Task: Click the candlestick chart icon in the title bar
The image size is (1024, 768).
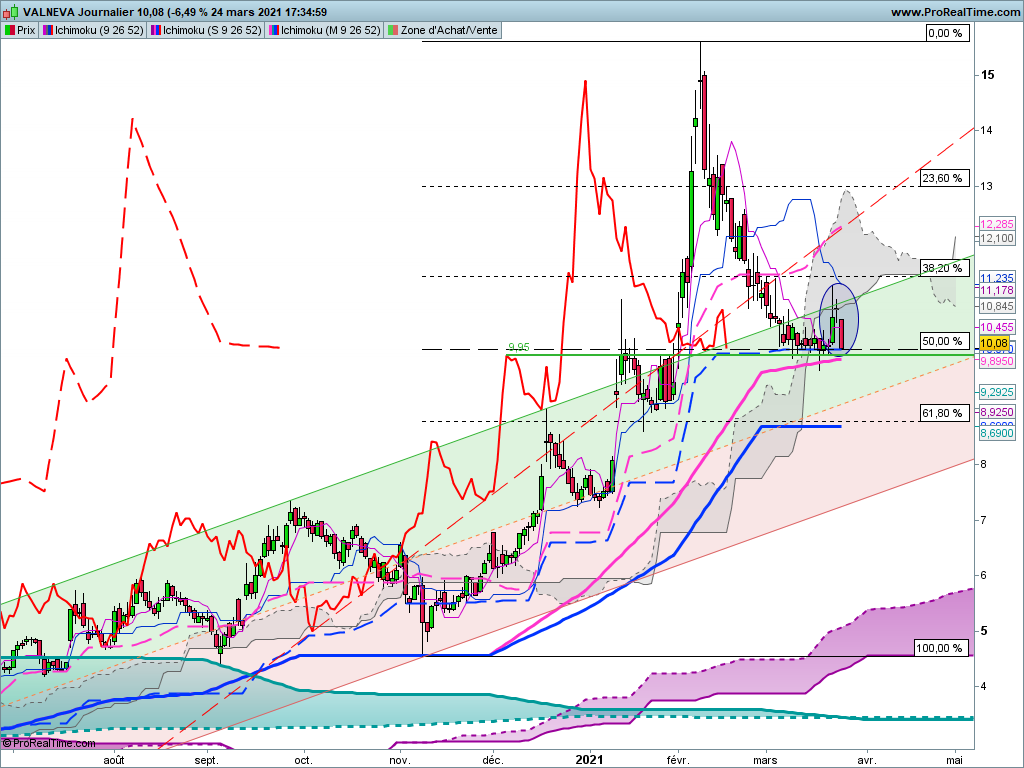Action: [x=12, y=12]
